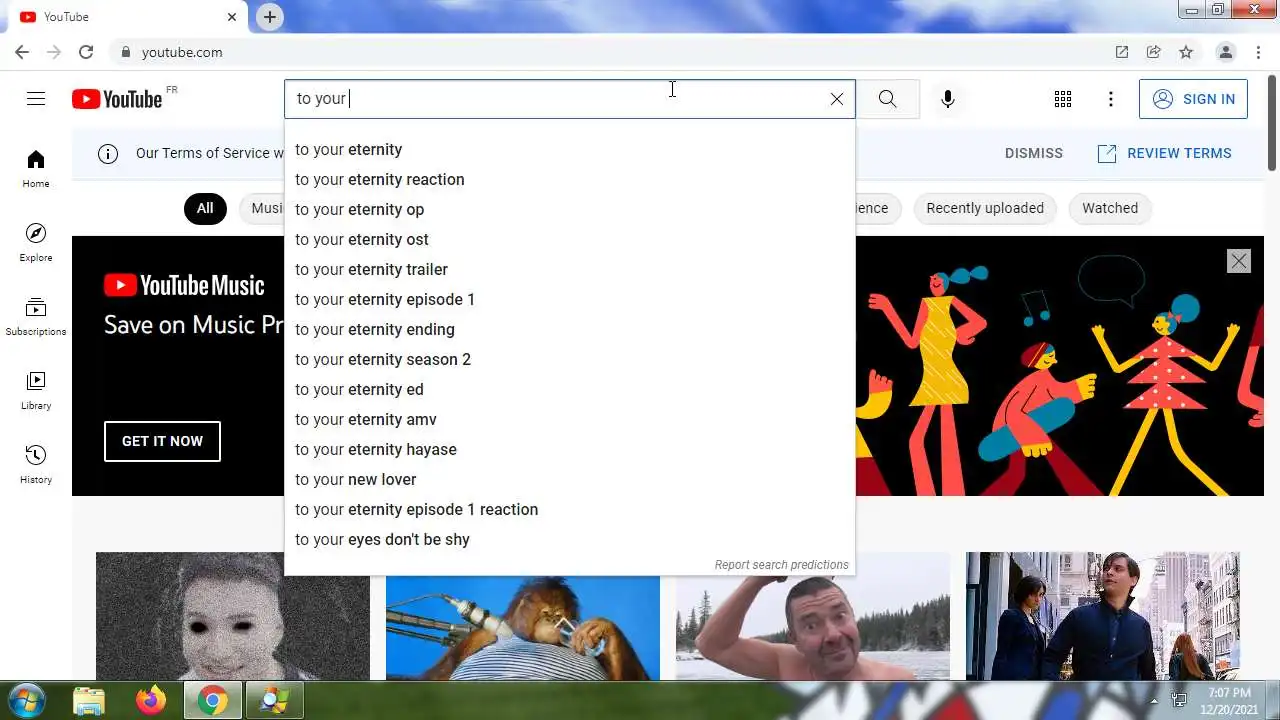Open the orangutan with microphone thumbnail

[x=523, y=627]
